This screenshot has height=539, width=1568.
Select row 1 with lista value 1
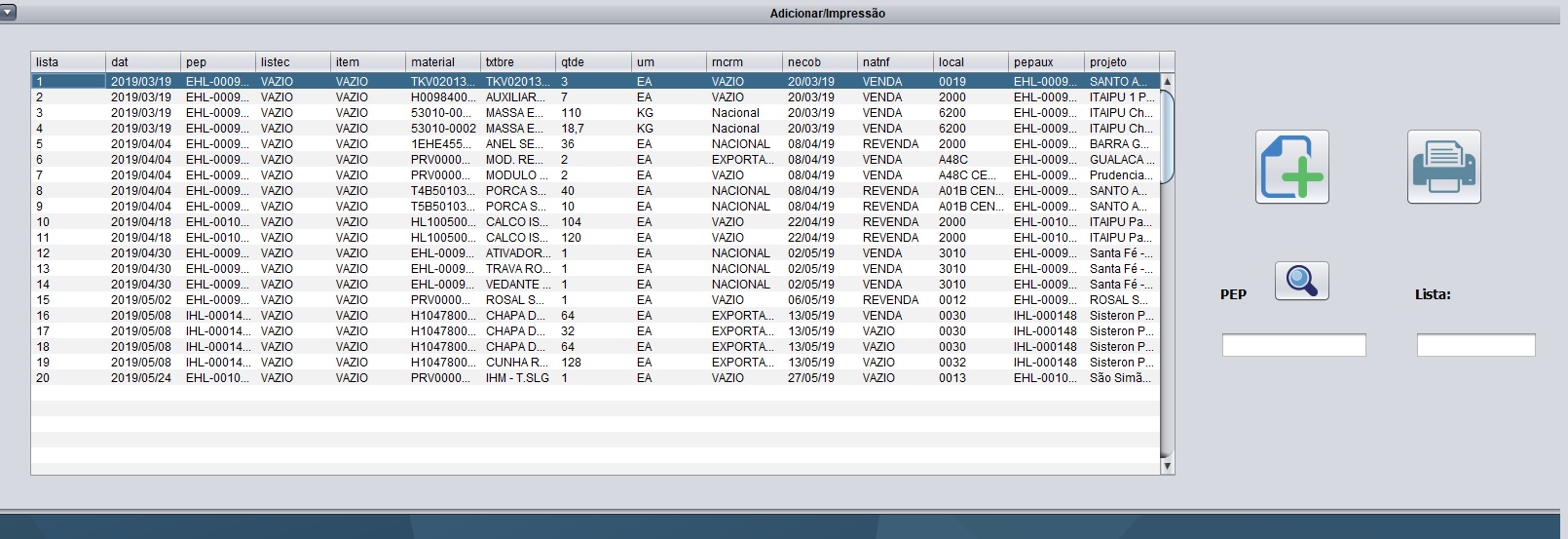[595, 82]
